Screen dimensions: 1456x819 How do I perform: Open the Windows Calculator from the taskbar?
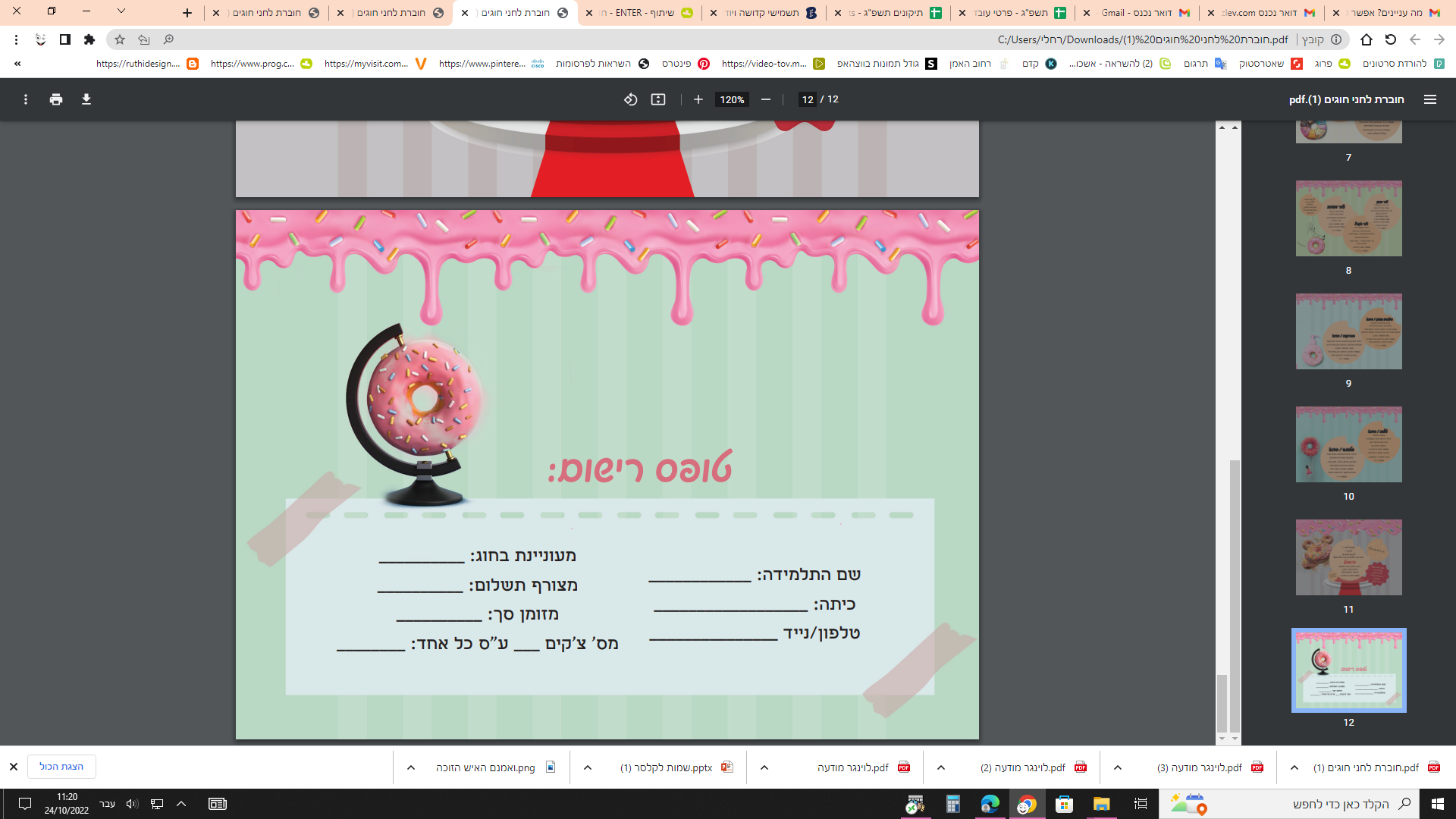[952, 804]
